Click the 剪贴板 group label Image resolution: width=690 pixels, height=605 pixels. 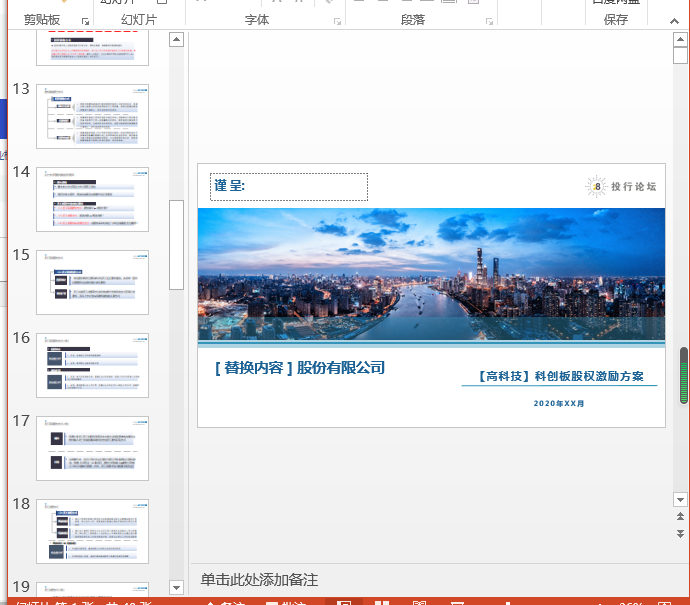pyautogui.click(x=42, y=20)
